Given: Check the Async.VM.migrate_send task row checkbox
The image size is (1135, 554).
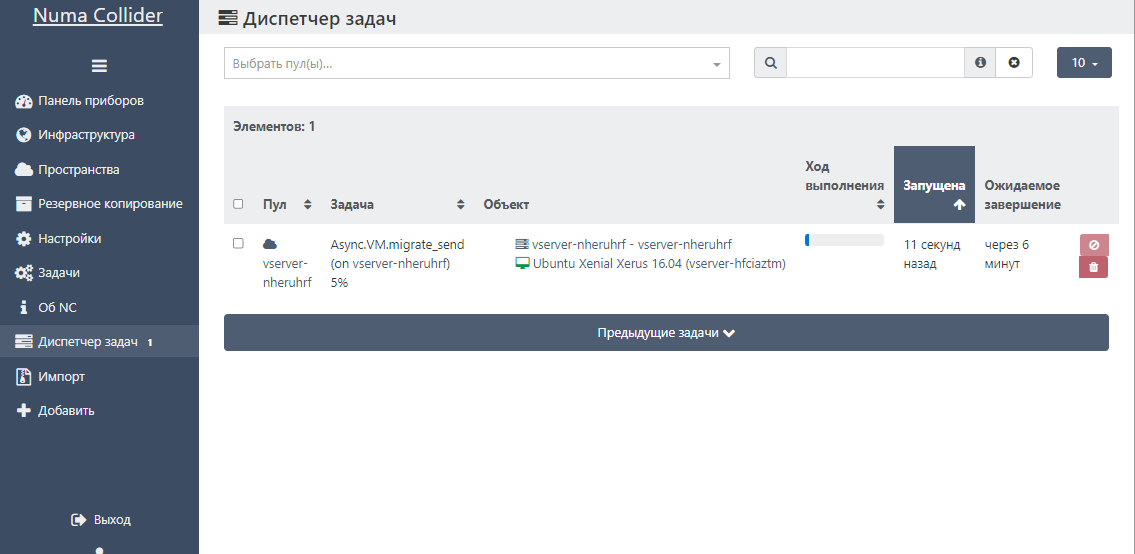Looking at the screenshot, I should coord(238,243).
